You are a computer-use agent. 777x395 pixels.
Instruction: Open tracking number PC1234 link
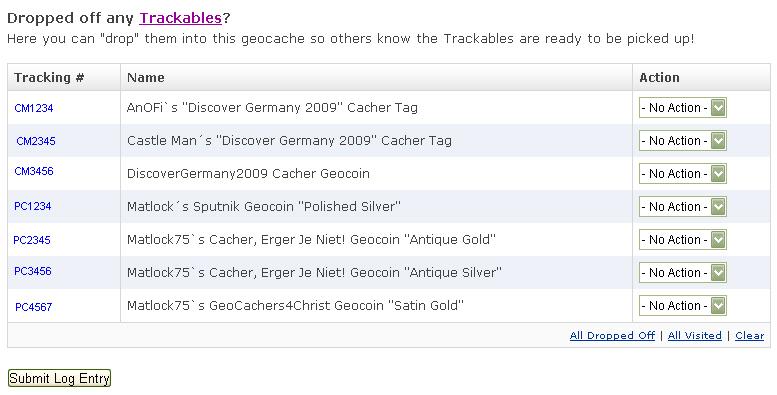tap(33, 206)
